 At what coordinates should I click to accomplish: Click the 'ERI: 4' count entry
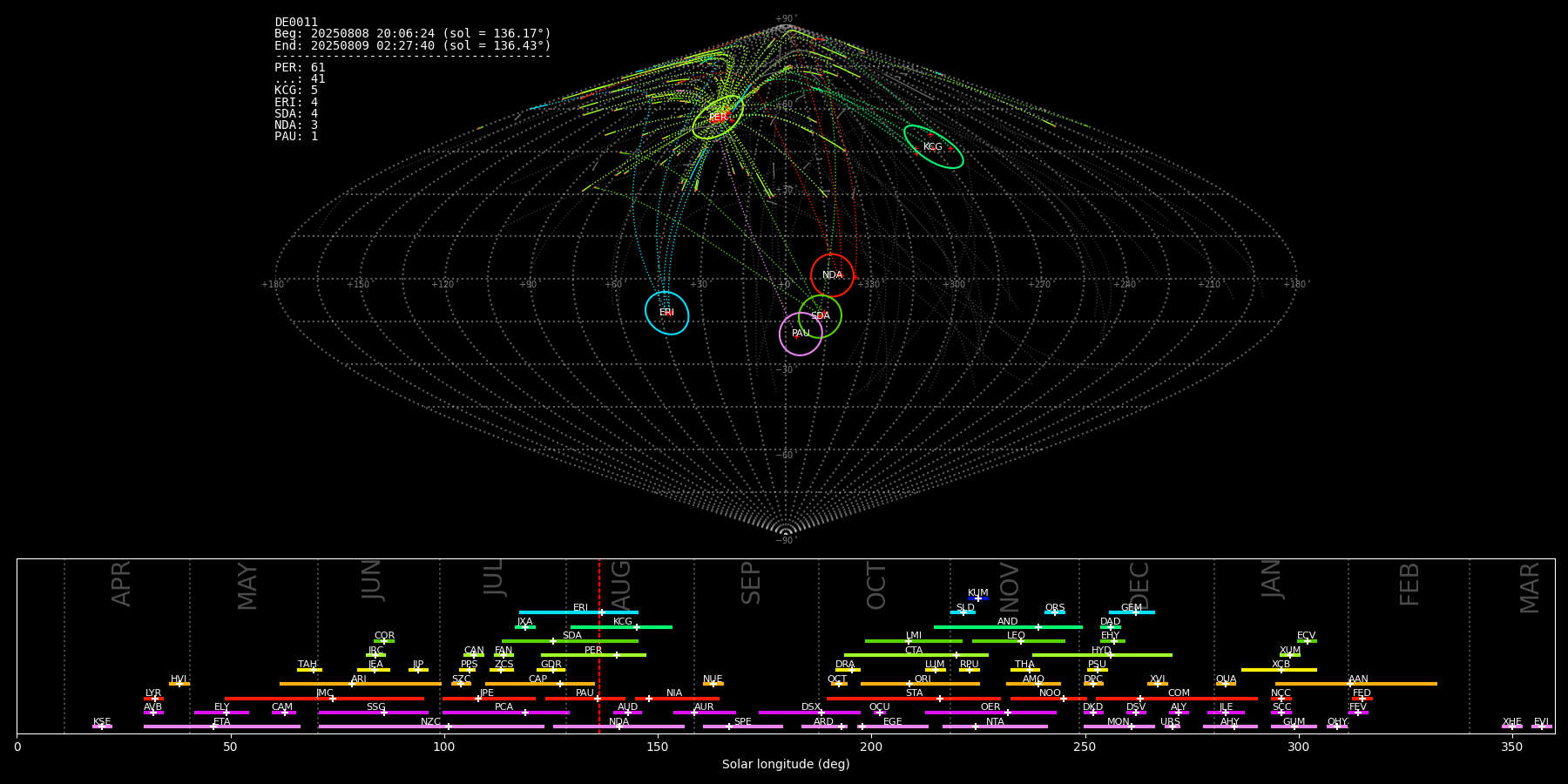pos(296,102)
